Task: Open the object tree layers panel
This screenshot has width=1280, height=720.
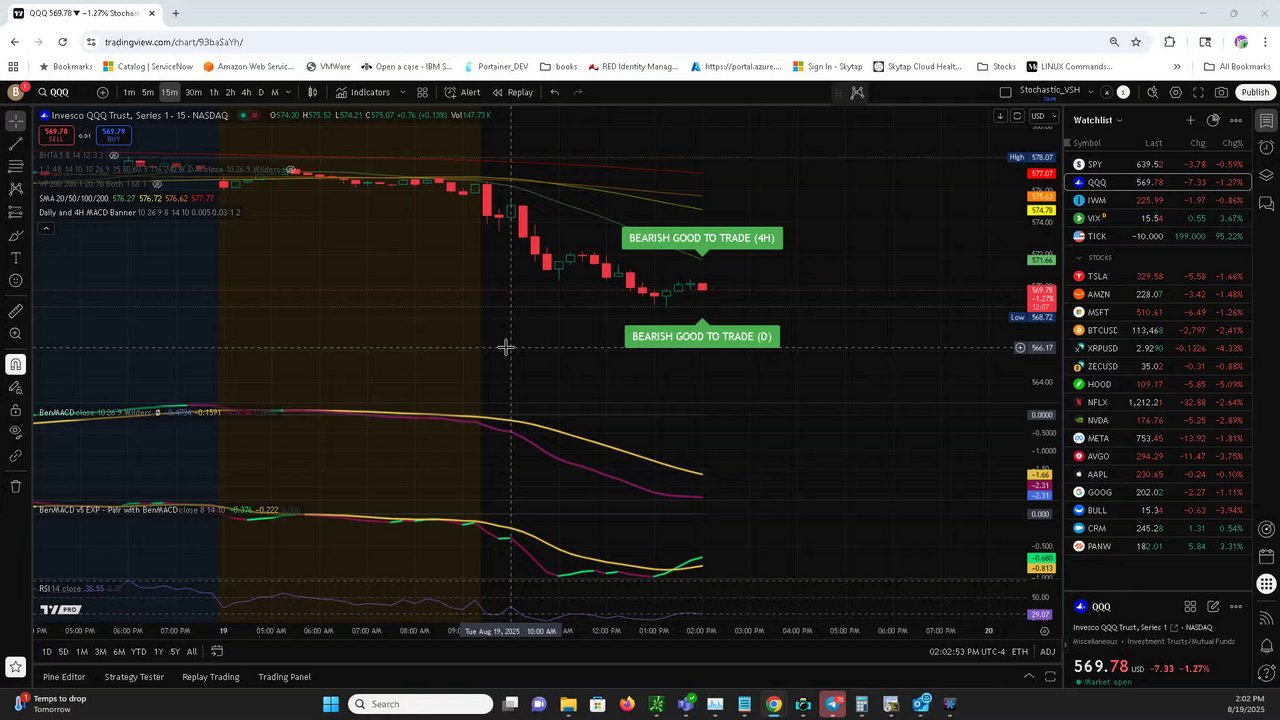Action: [x=1266, y=175]
